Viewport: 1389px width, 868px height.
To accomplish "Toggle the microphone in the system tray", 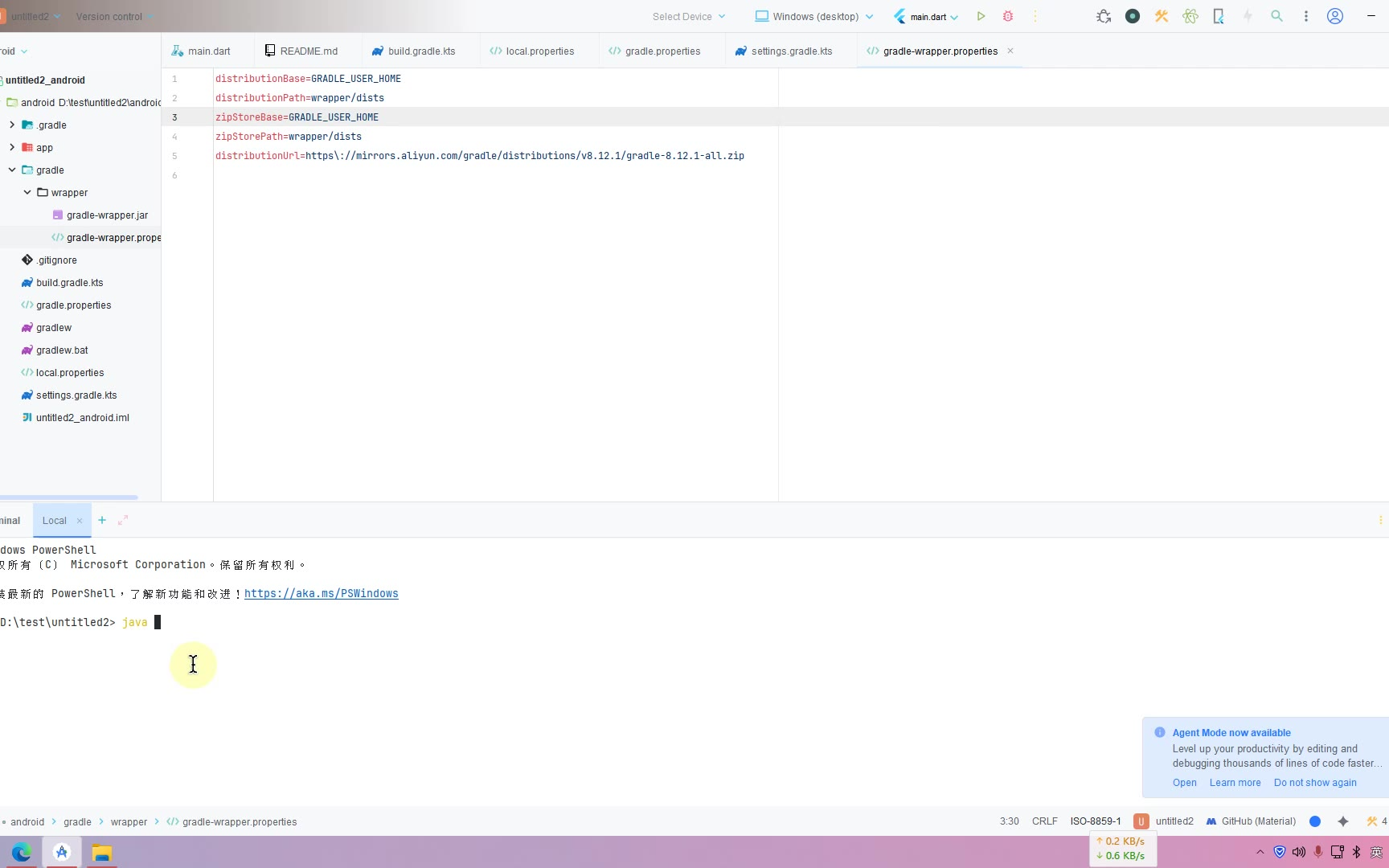I will tap(1318, 852).
